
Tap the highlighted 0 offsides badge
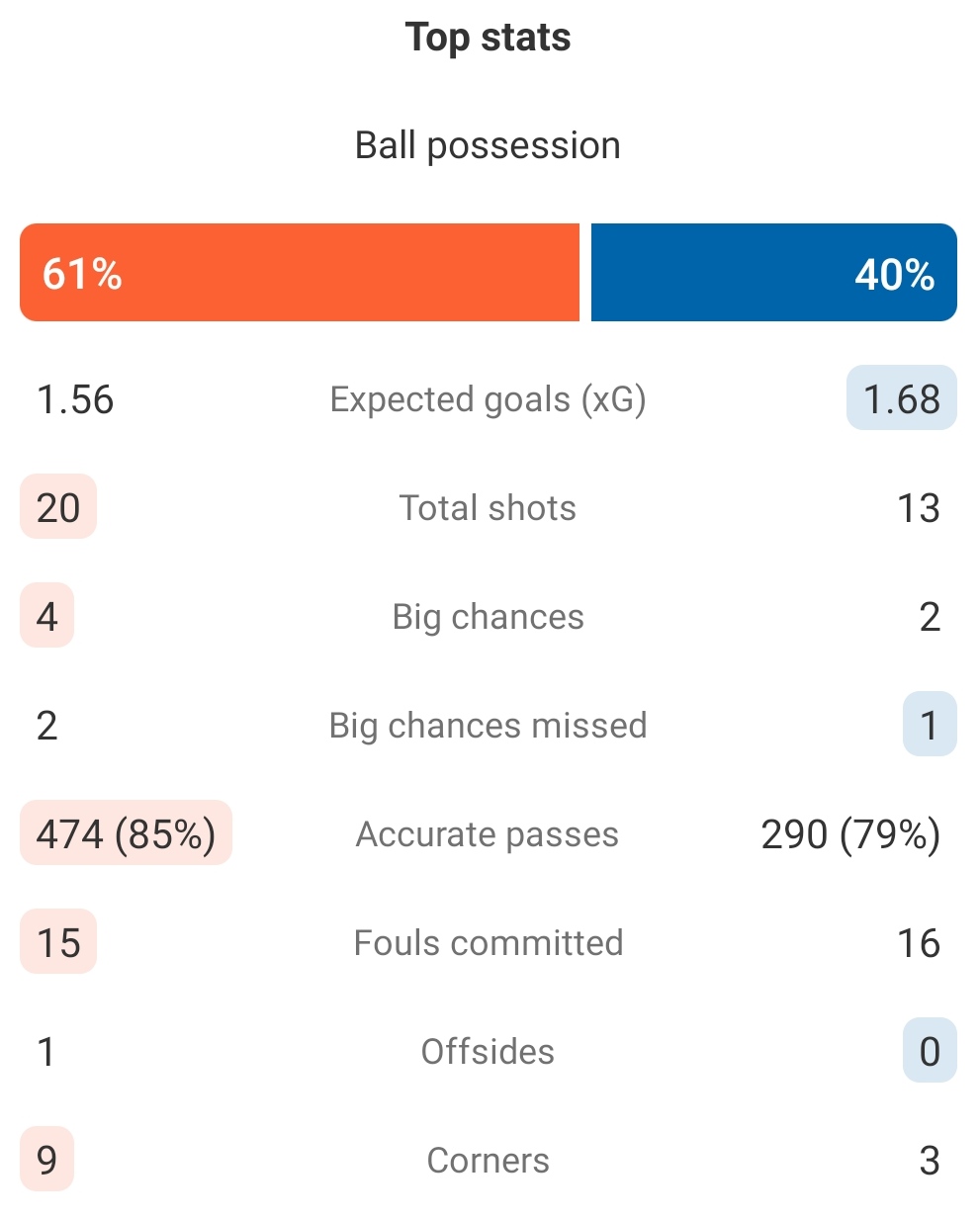pyautogui.click(x=930, y=1050)
